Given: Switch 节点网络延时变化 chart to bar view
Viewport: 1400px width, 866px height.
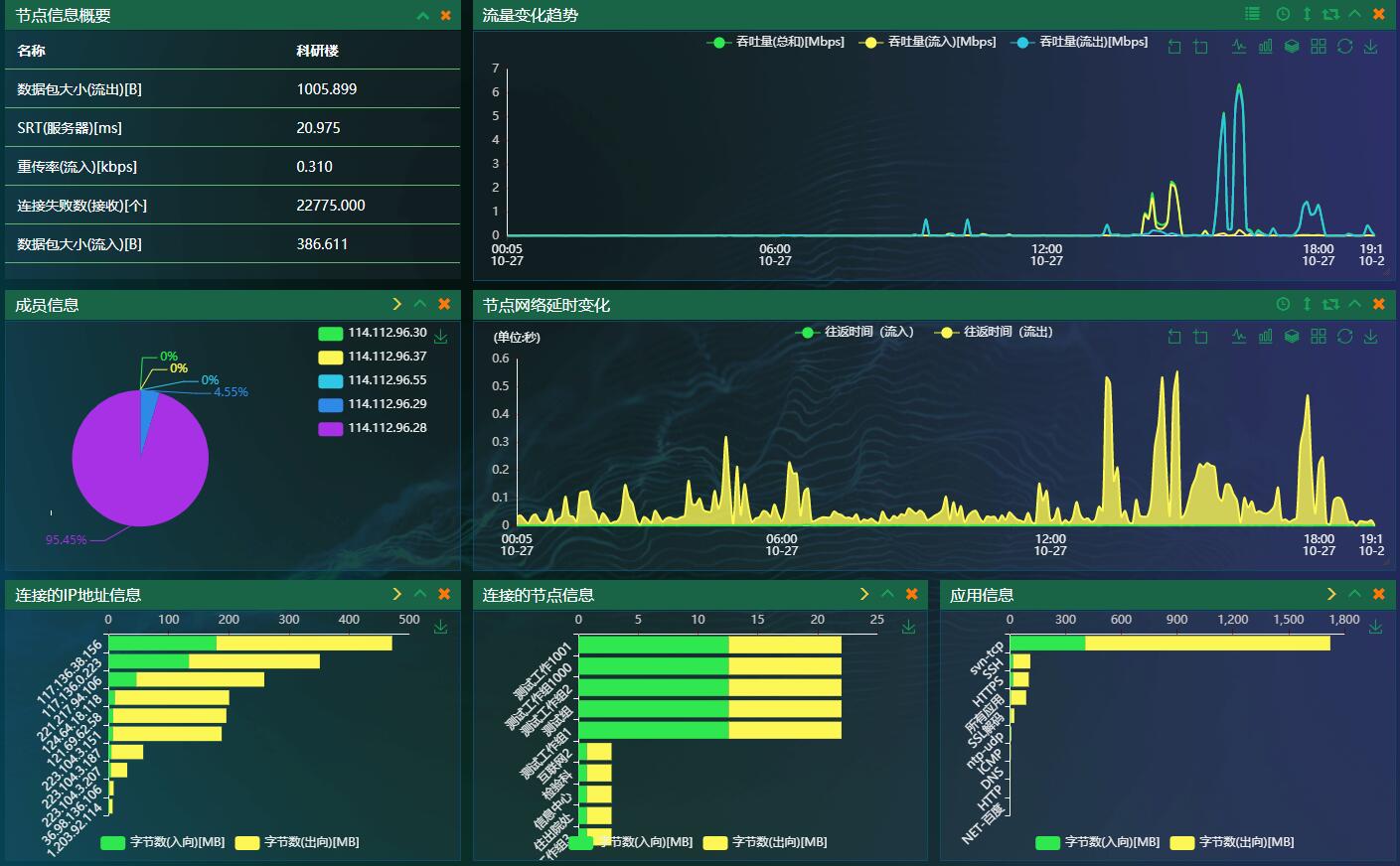Looking at the screenshot, I should click(x=1265, y=336).
